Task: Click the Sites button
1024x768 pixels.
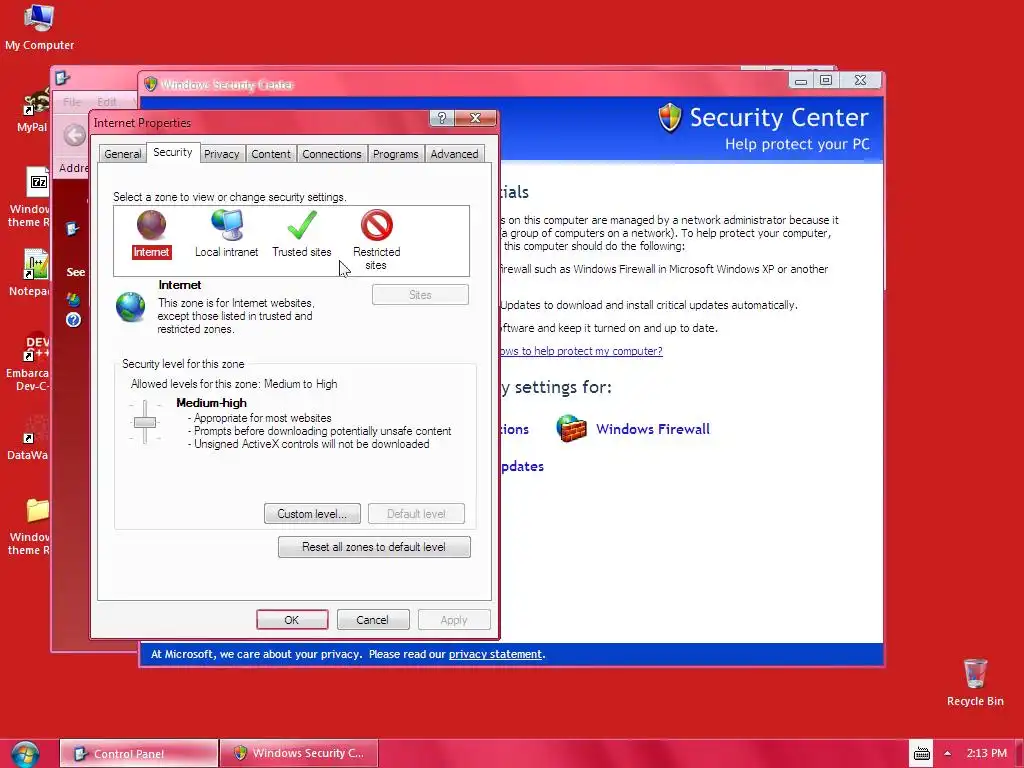Action: [420, 295]
